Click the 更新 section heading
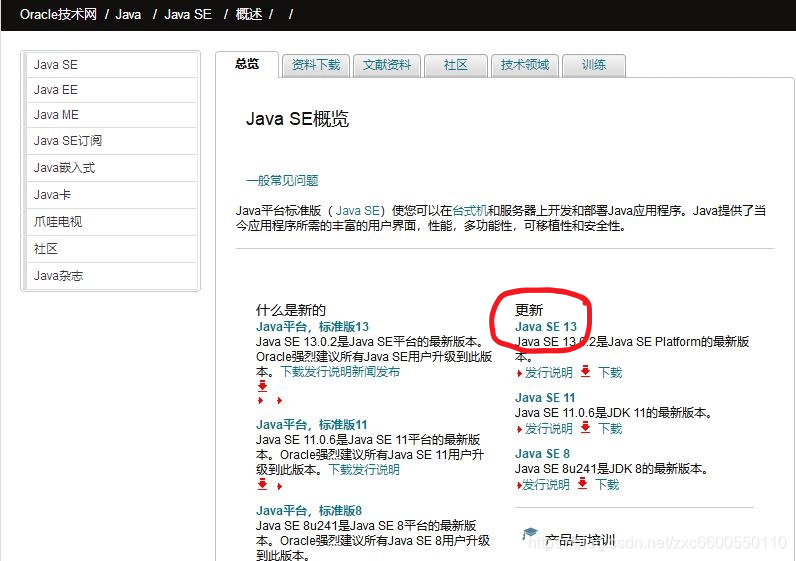Screen dimensions: 796x561 coord(529,310)
